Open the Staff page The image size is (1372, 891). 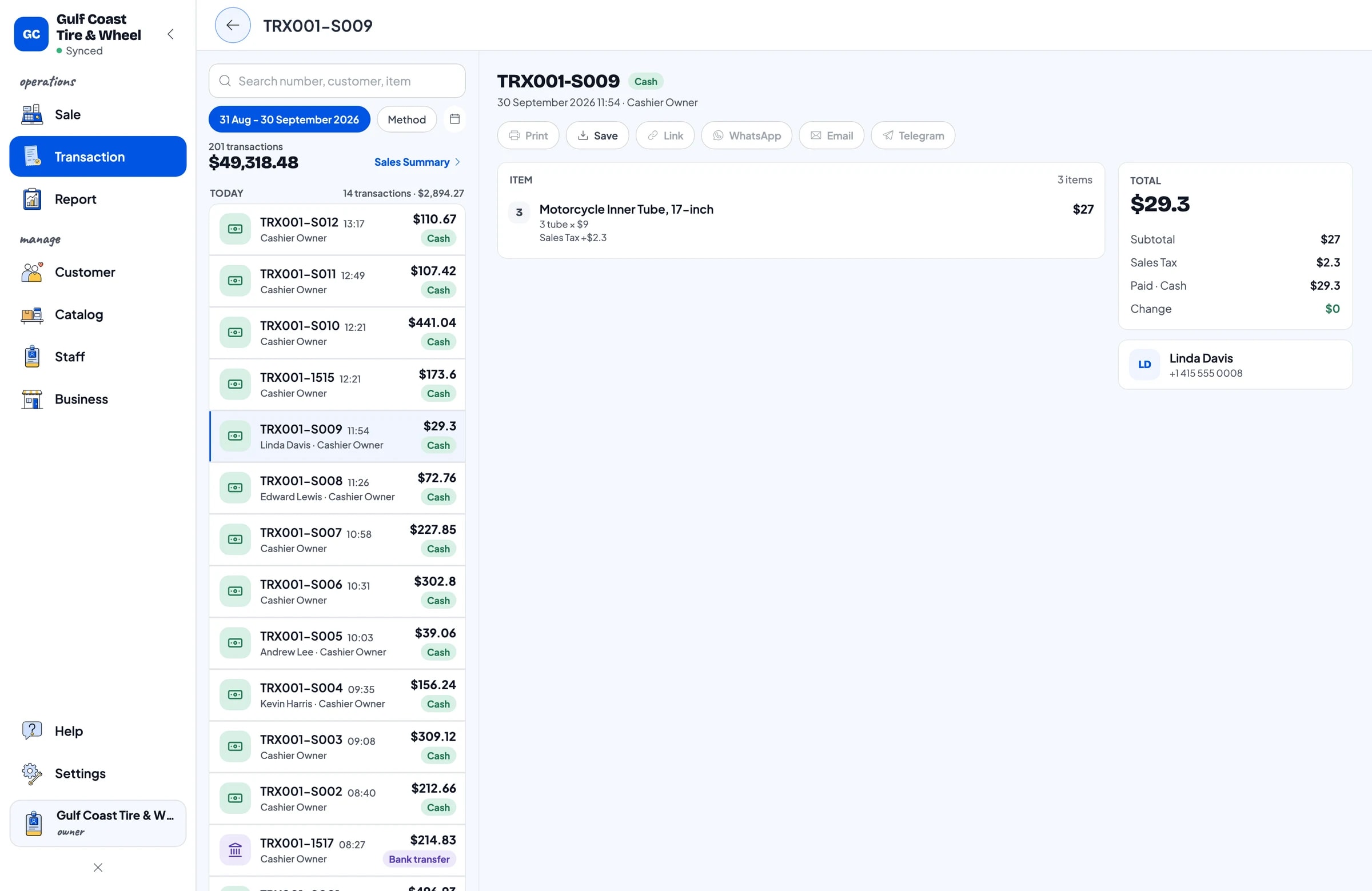(98, 357)
